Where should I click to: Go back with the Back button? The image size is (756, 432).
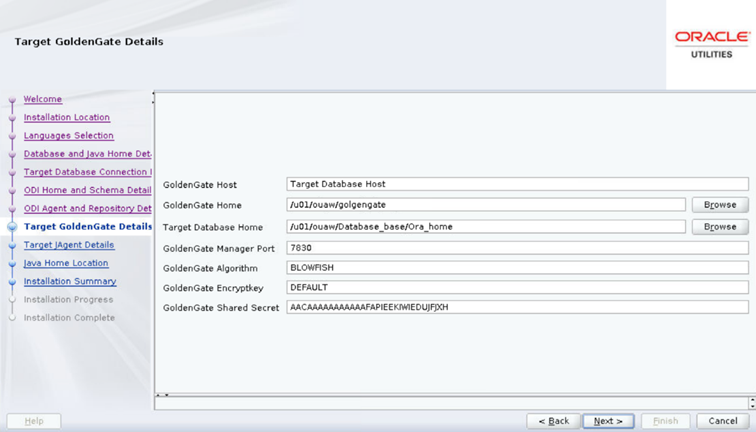pos(554,421)
